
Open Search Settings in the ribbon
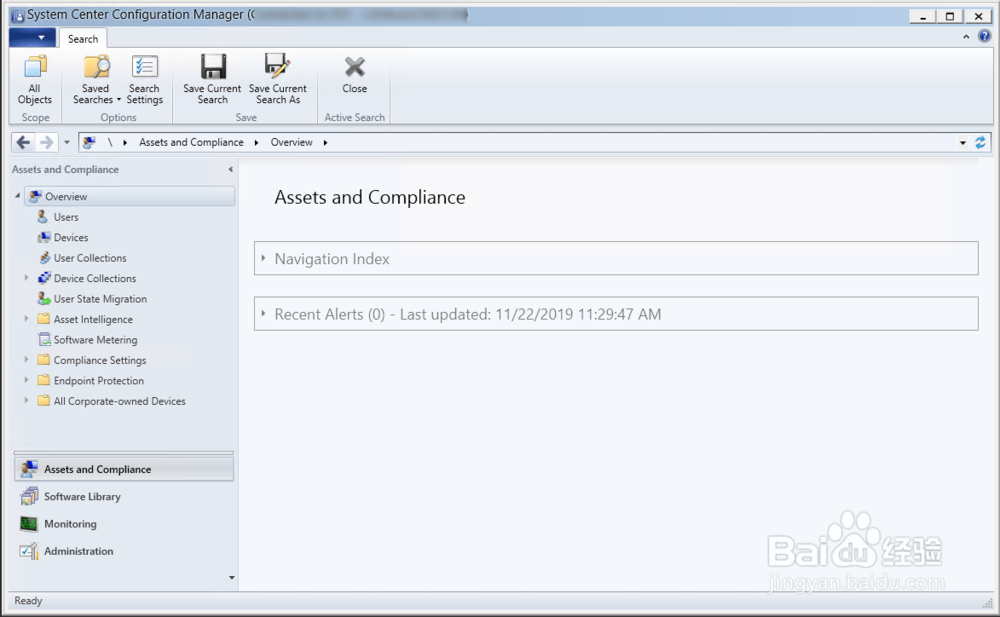click(145, 80)
